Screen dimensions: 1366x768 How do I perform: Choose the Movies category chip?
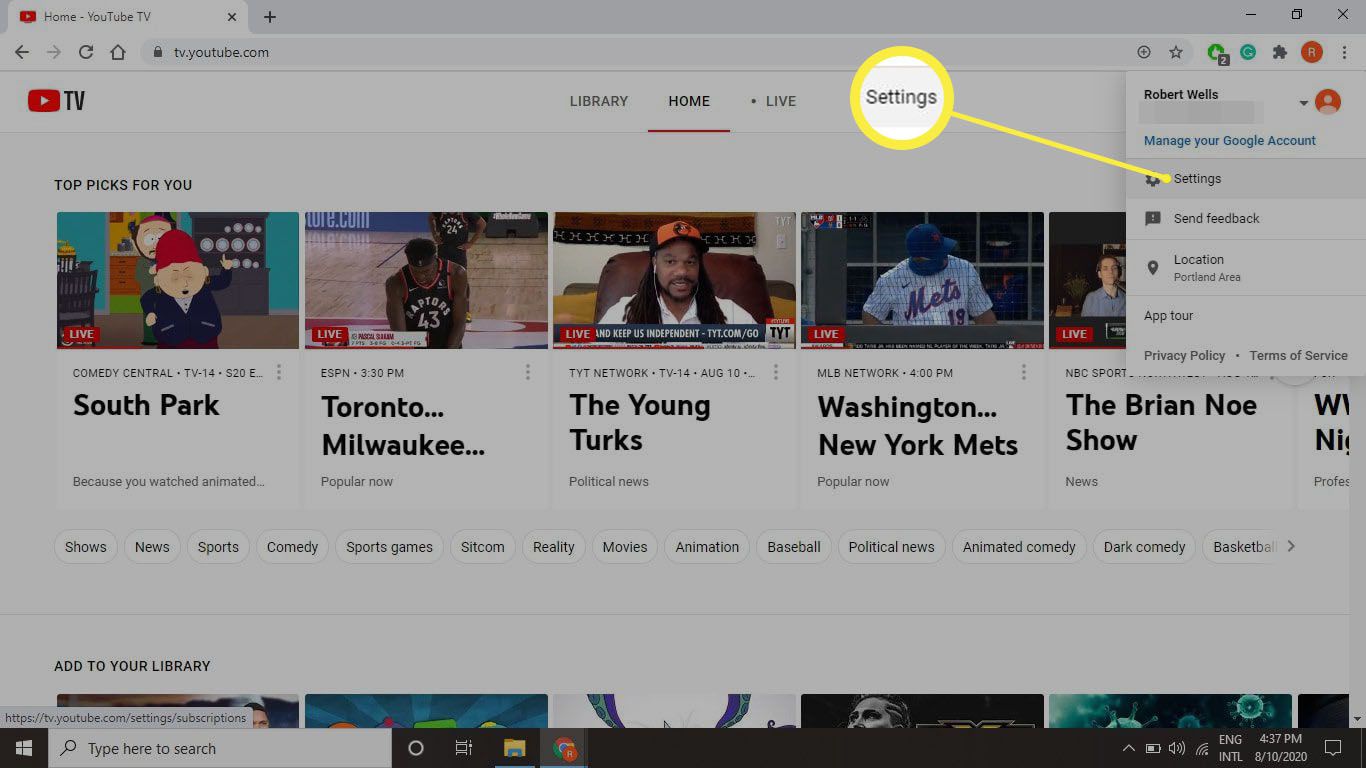click(625, 547)
